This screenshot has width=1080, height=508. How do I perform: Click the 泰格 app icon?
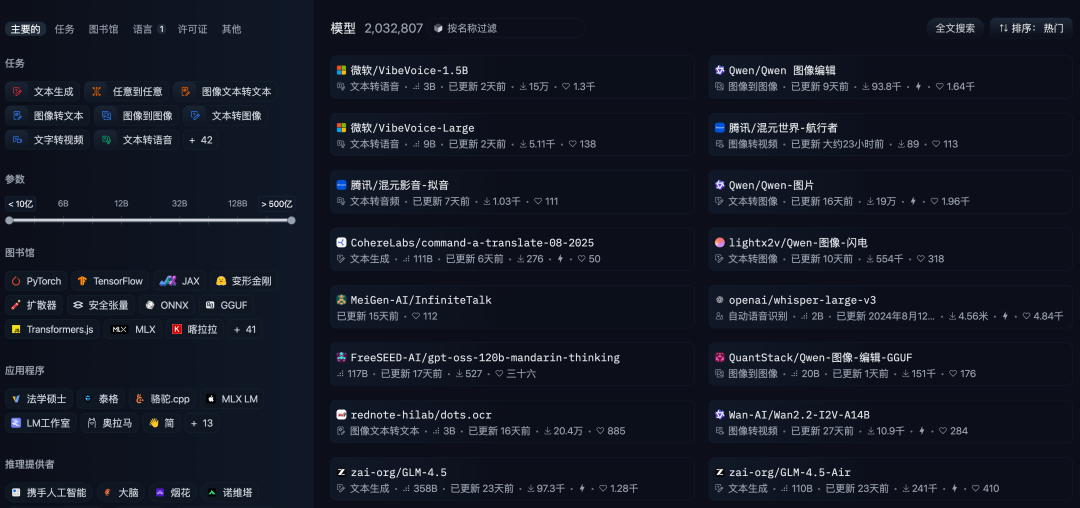87,399
